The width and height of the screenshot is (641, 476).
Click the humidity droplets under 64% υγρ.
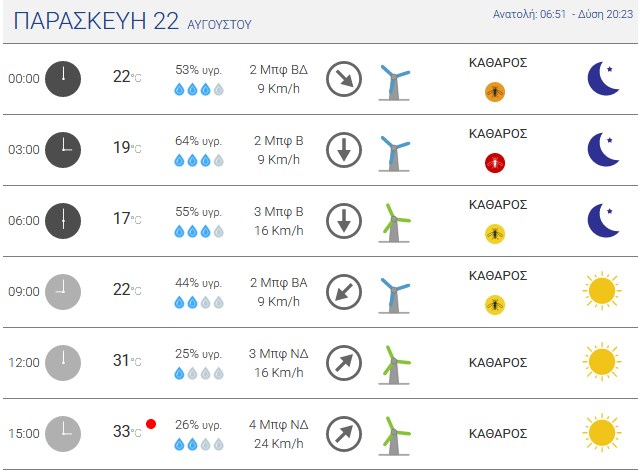click(199, 160)
